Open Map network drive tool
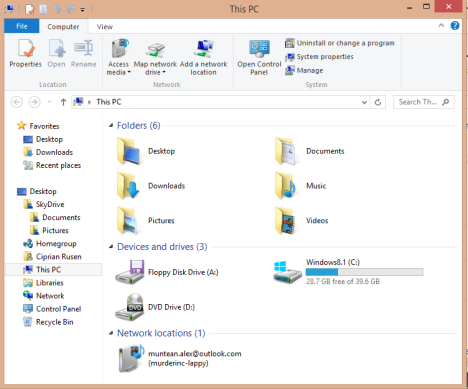 pos(155,57)
